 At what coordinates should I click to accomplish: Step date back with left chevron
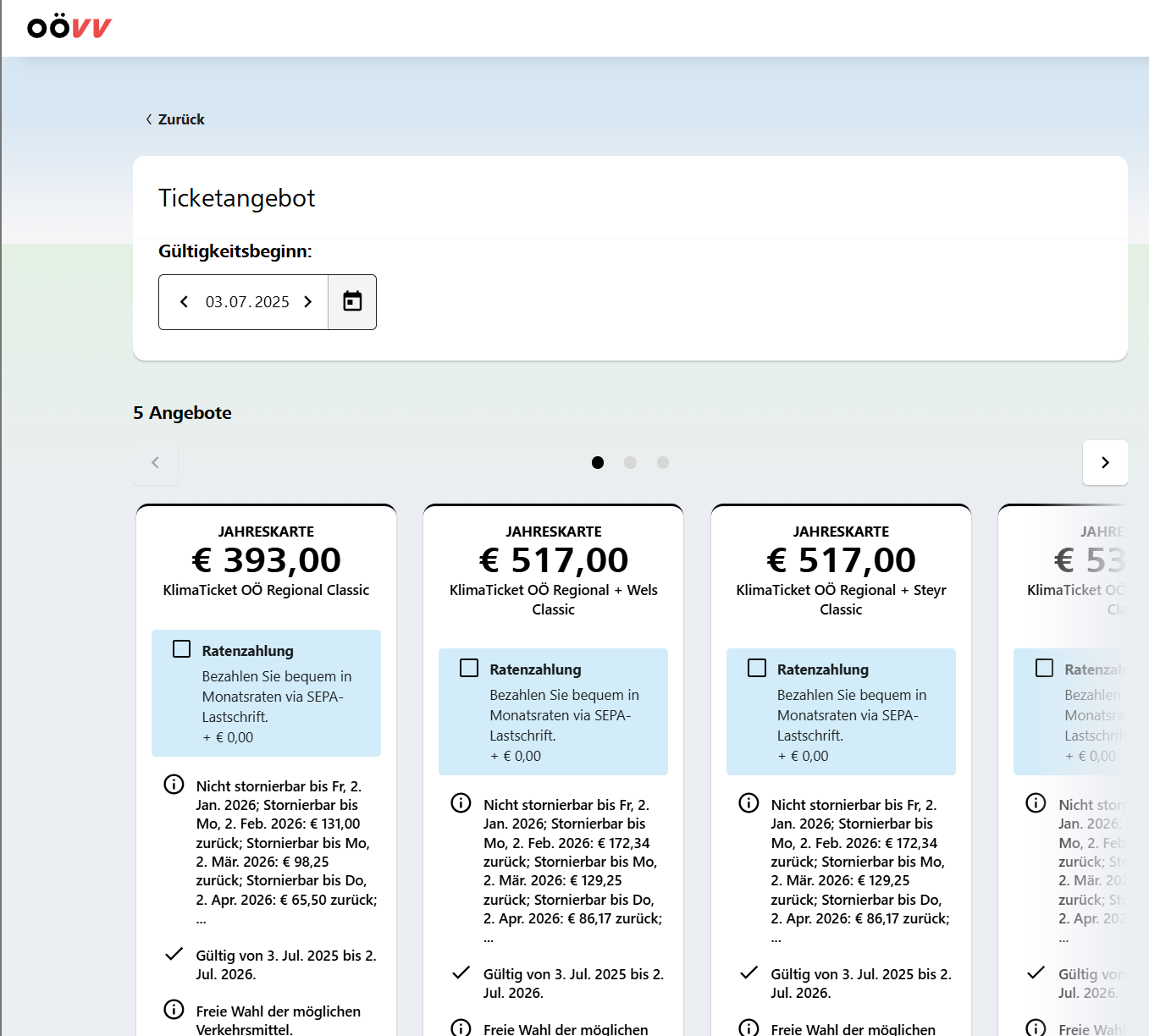184,302
